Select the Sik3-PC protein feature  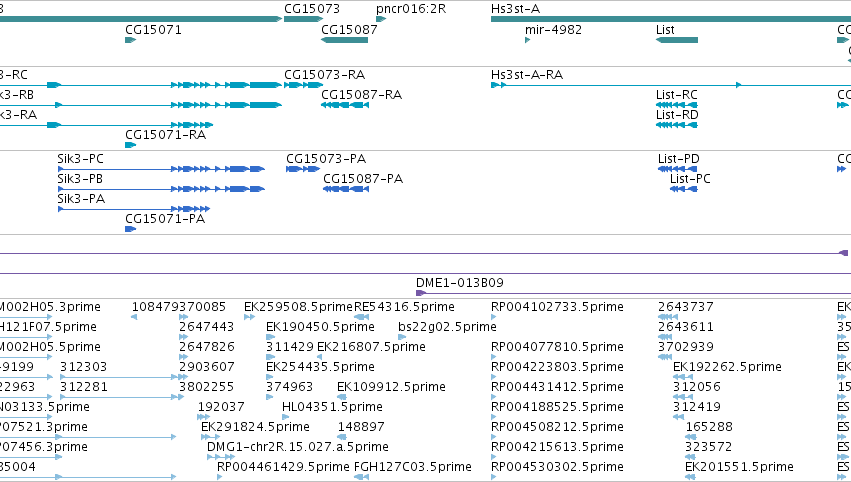161,169
